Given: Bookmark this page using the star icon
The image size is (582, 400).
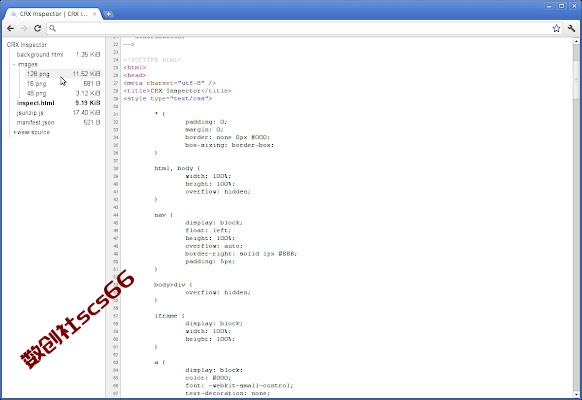Looking at the screenshot, I should coord(556,28).
